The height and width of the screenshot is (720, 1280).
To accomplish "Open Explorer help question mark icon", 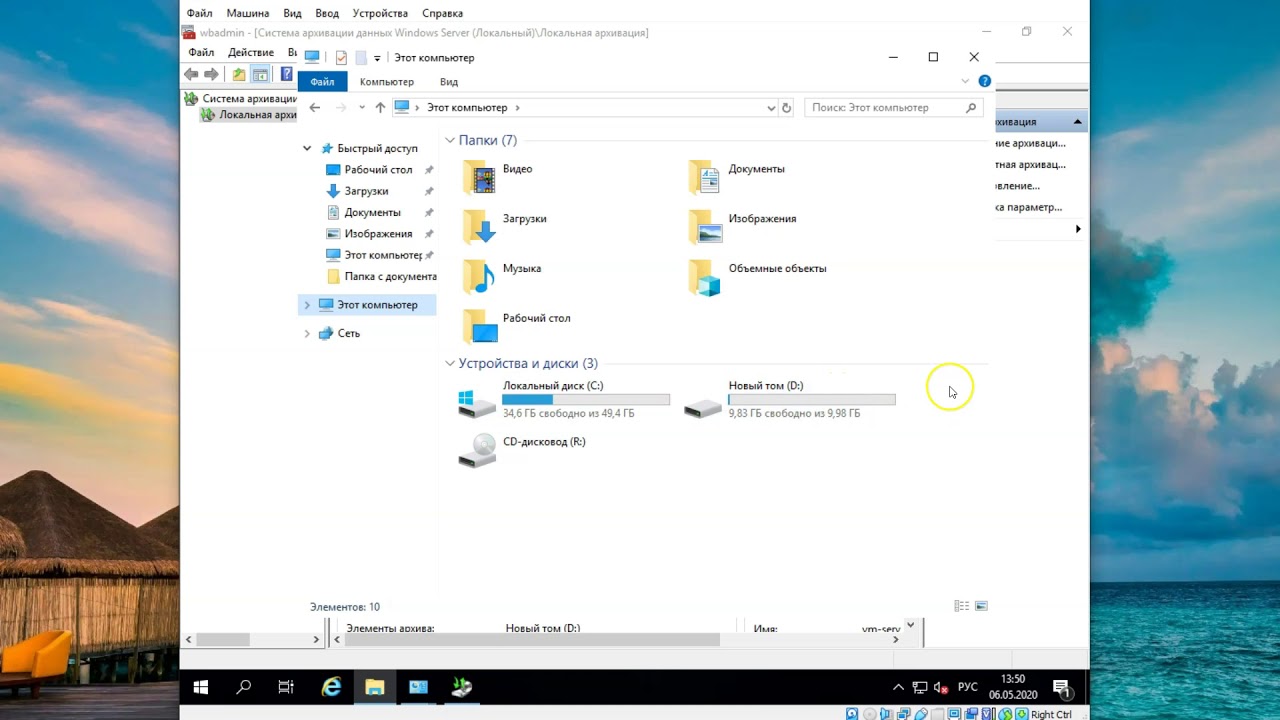I will pos(984,81).
